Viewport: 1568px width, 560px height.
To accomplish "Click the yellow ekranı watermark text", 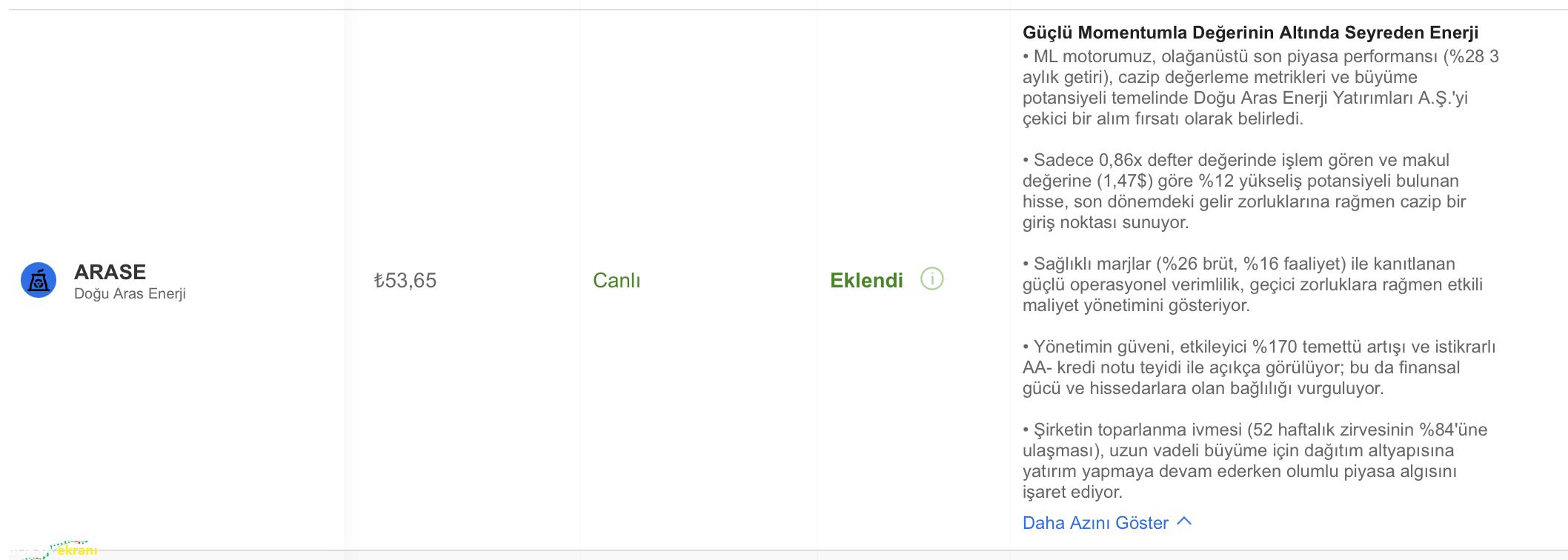I will point(78,550).
